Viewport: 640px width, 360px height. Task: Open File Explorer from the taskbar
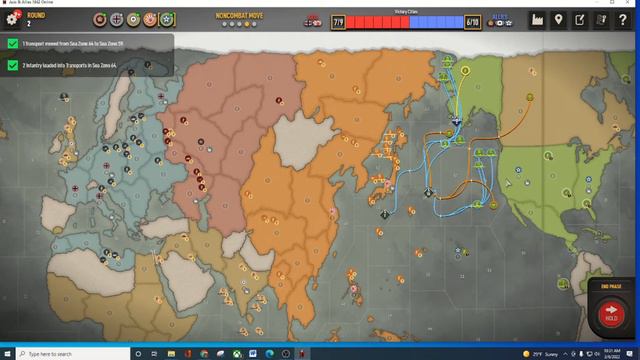tap(171, 353)
